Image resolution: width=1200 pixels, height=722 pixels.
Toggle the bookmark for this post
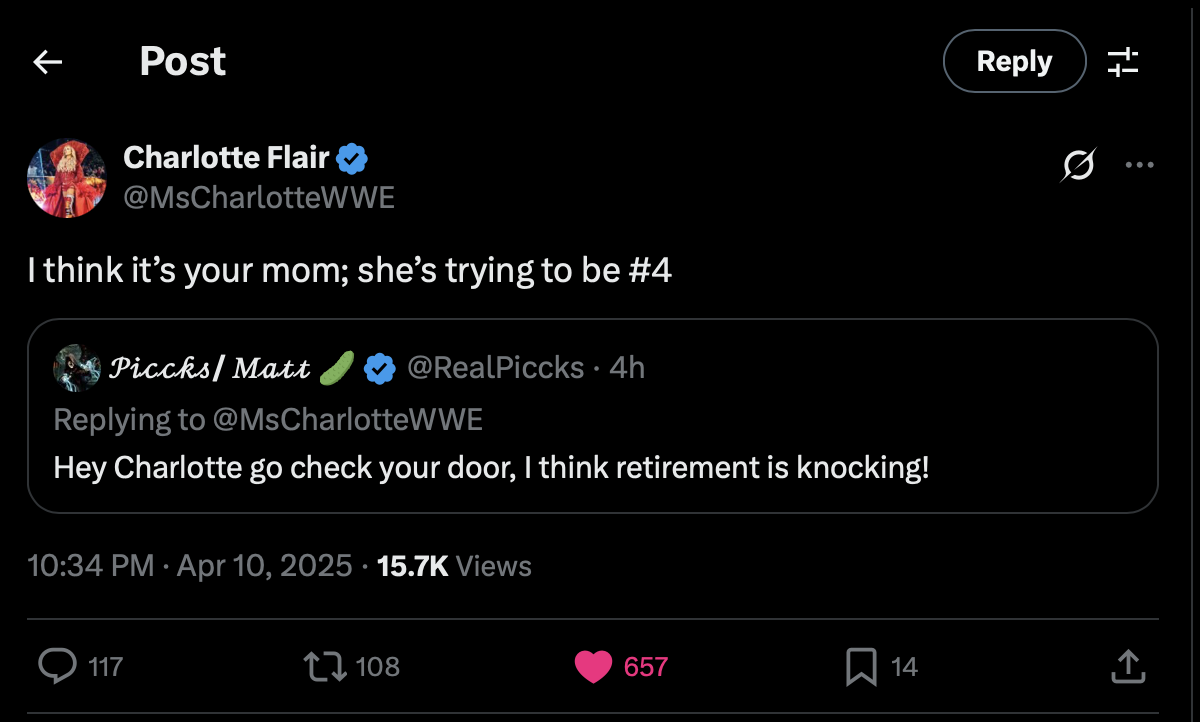(x=861, y=667)
